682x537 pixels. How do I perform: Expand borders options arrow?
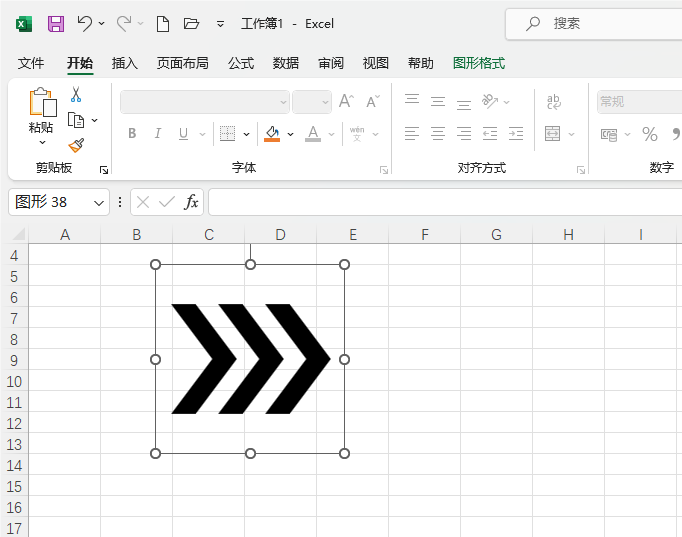tap(247, 134)
